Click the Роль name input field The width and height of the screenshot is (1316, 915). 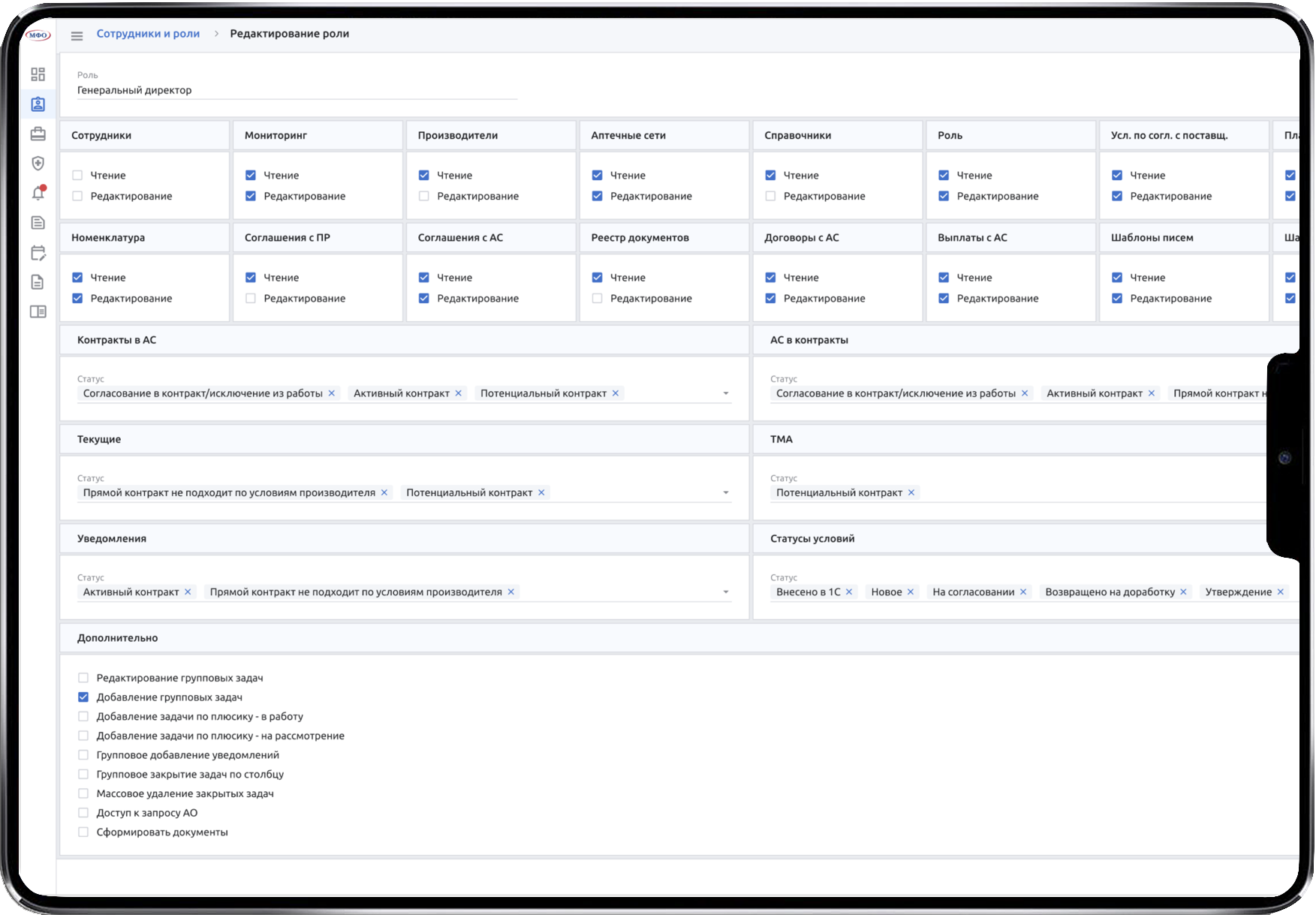(297, 90)
